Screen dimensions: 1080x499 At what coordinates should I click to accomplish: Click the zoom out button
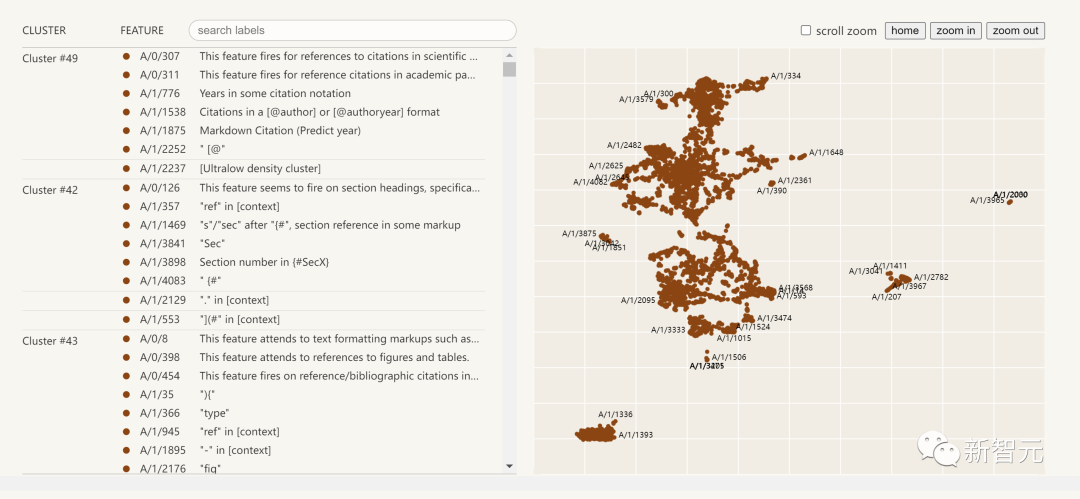coord(1015,31)
